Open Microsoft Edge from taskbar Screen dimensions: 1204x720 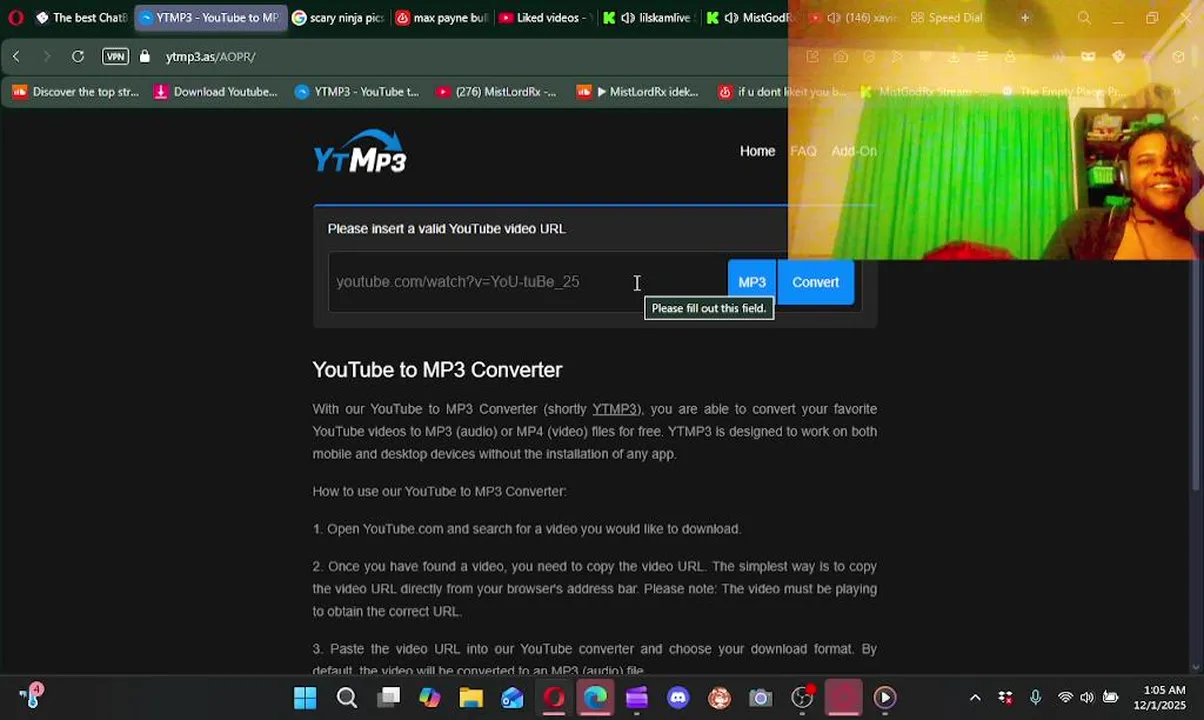click(595, 697)
